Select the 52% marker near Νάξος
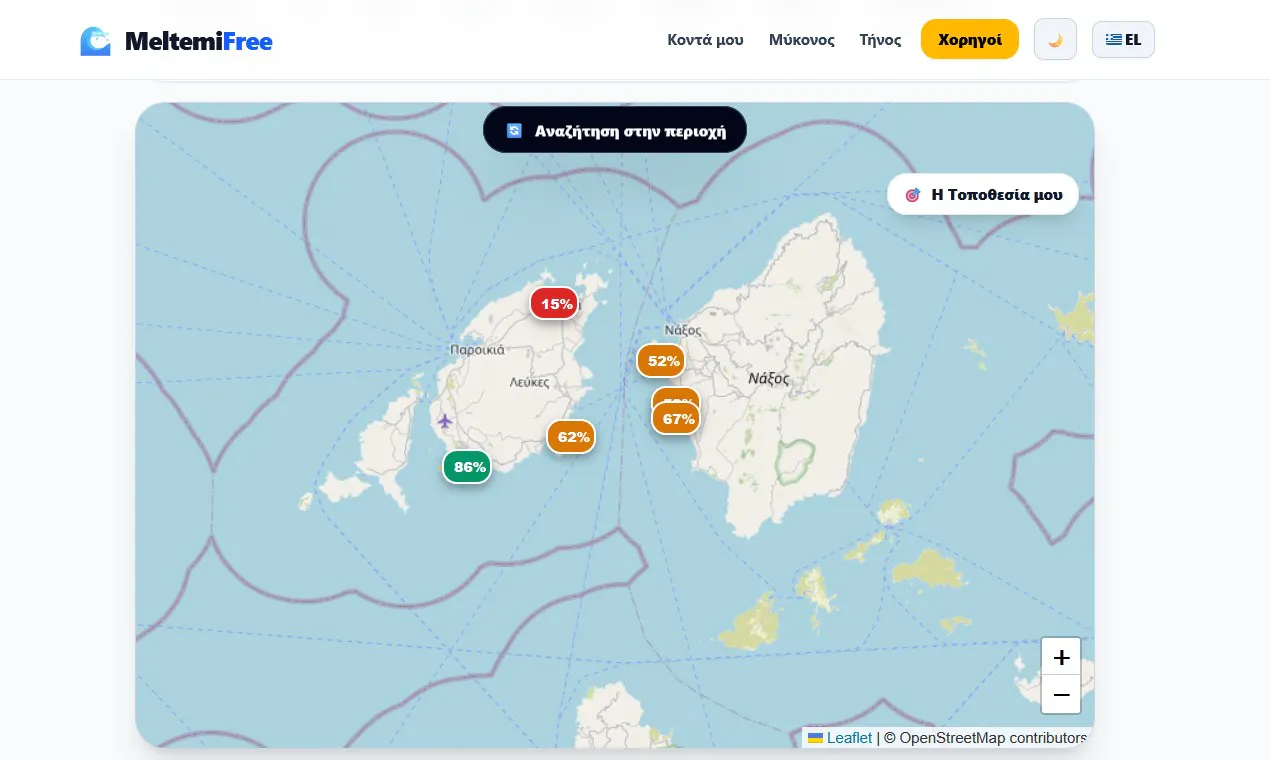This screenshot has width=1270, height=760. [x=661, y=361]
